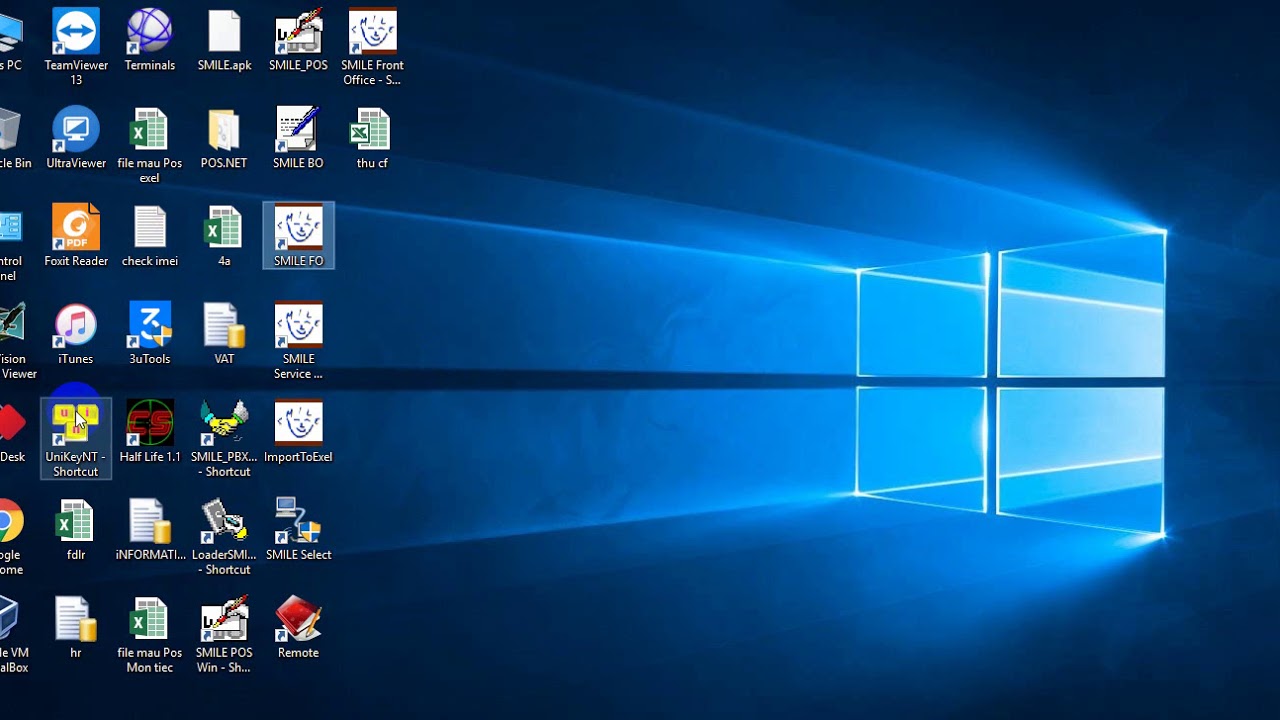The image size is (1280, 720).
Task: Click the check imei text file
Action: tap(150, 236)
